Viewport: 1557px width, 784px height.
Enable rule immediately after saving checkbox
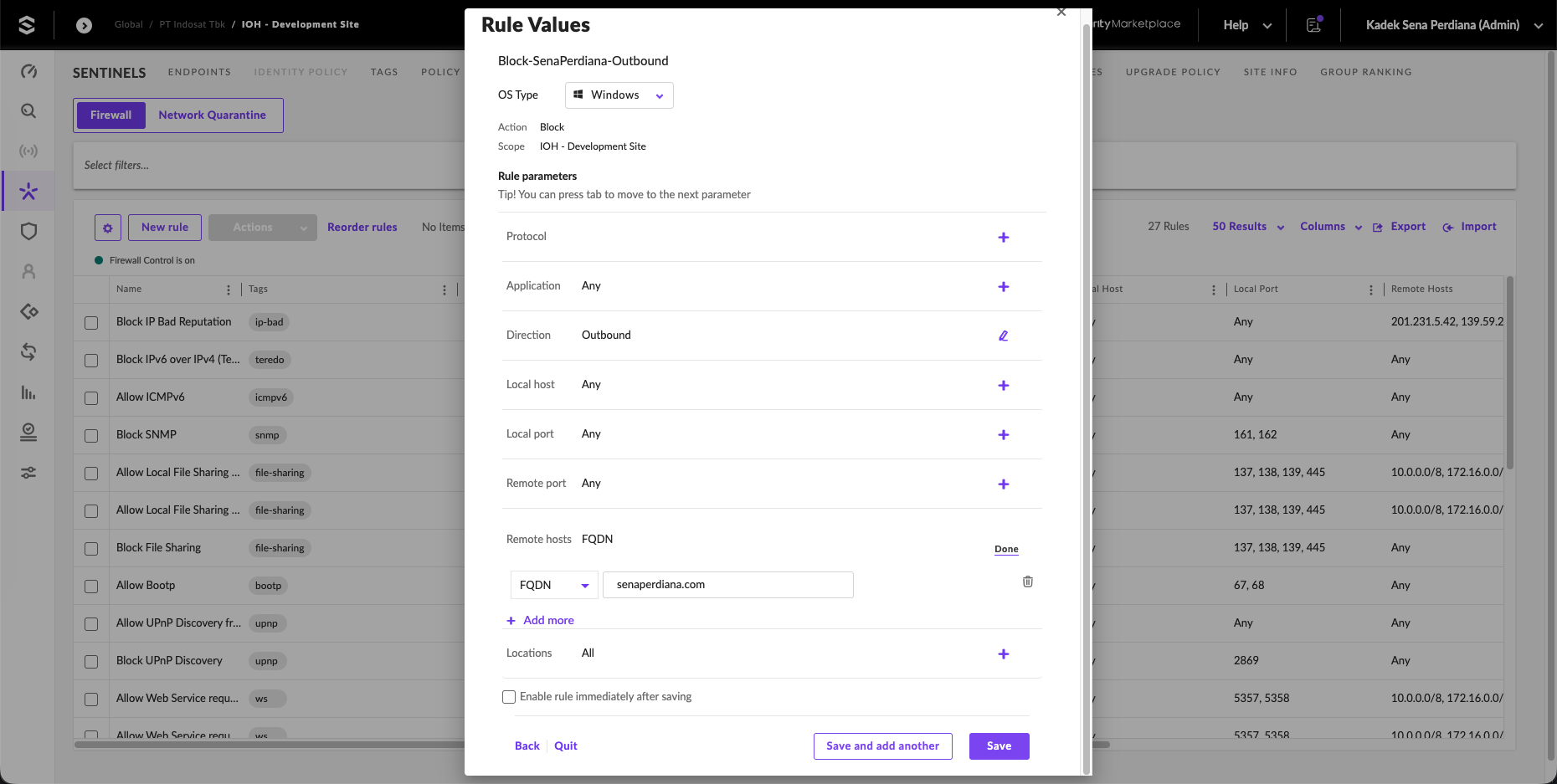click(x=509, y=697)
